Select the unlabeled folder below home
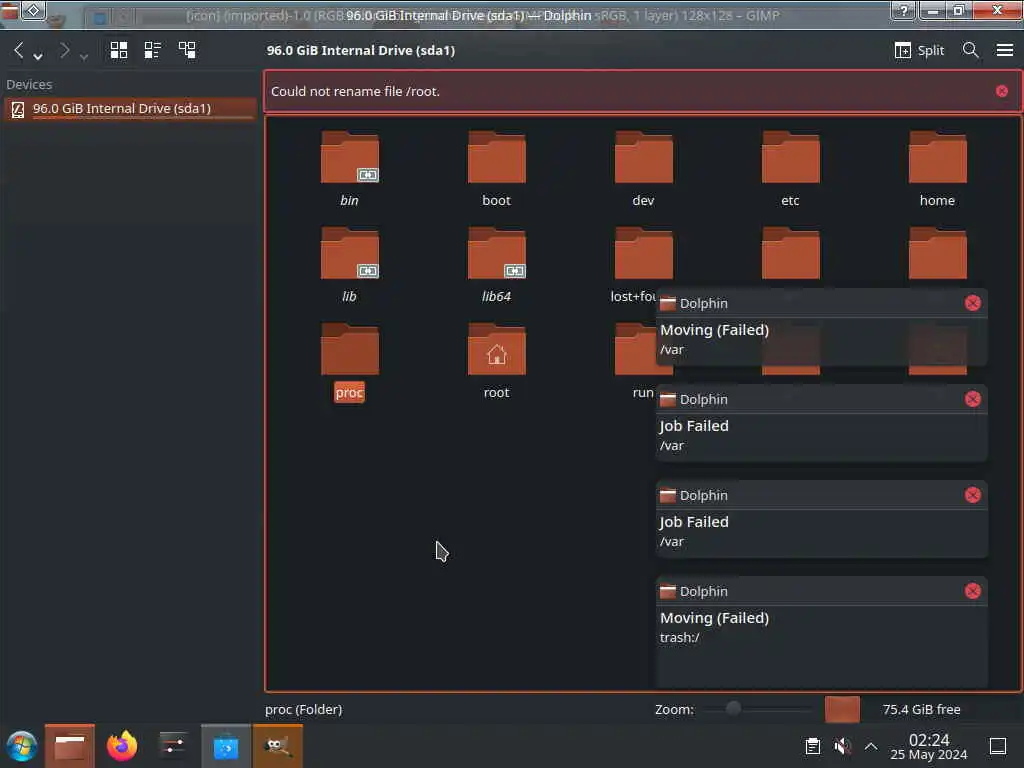 (937, 253)
